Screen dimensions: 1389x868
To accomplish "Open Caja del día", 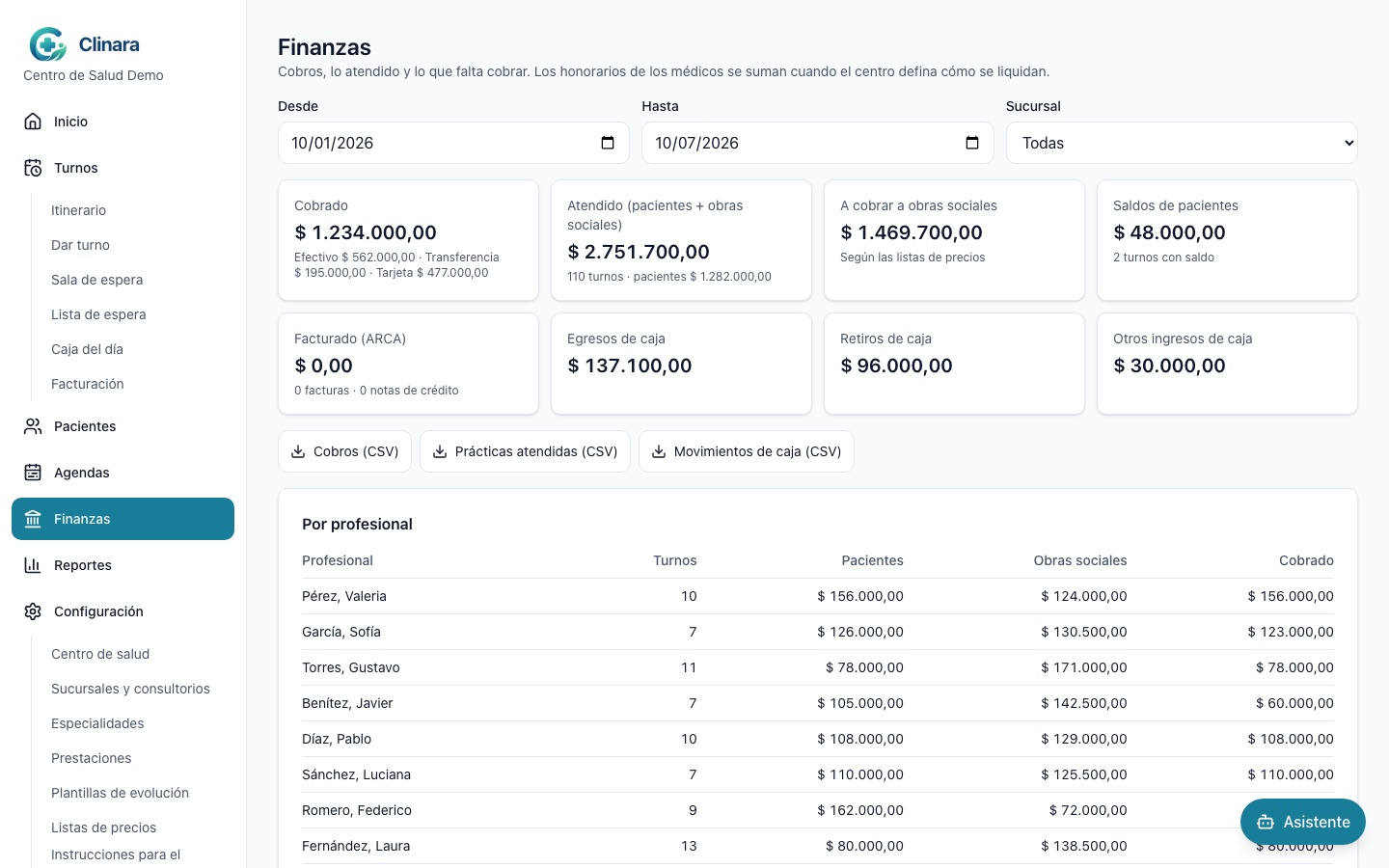I will coord(88,349).
